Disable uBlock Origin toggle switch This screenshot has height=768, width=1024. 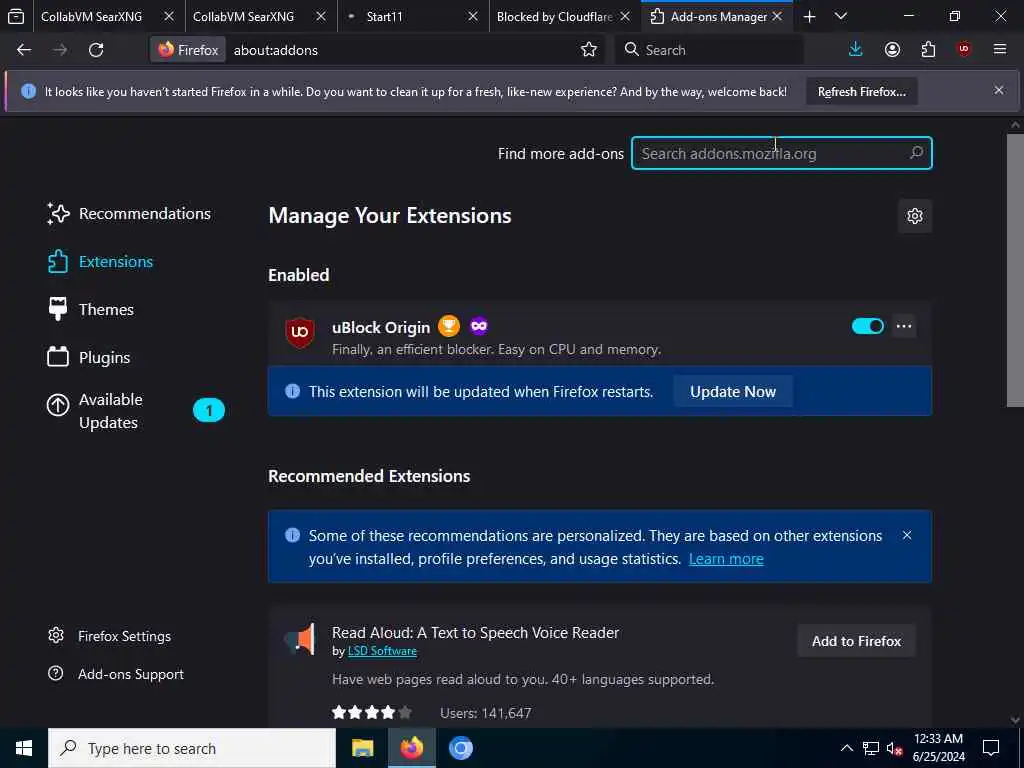coord(867,326)
